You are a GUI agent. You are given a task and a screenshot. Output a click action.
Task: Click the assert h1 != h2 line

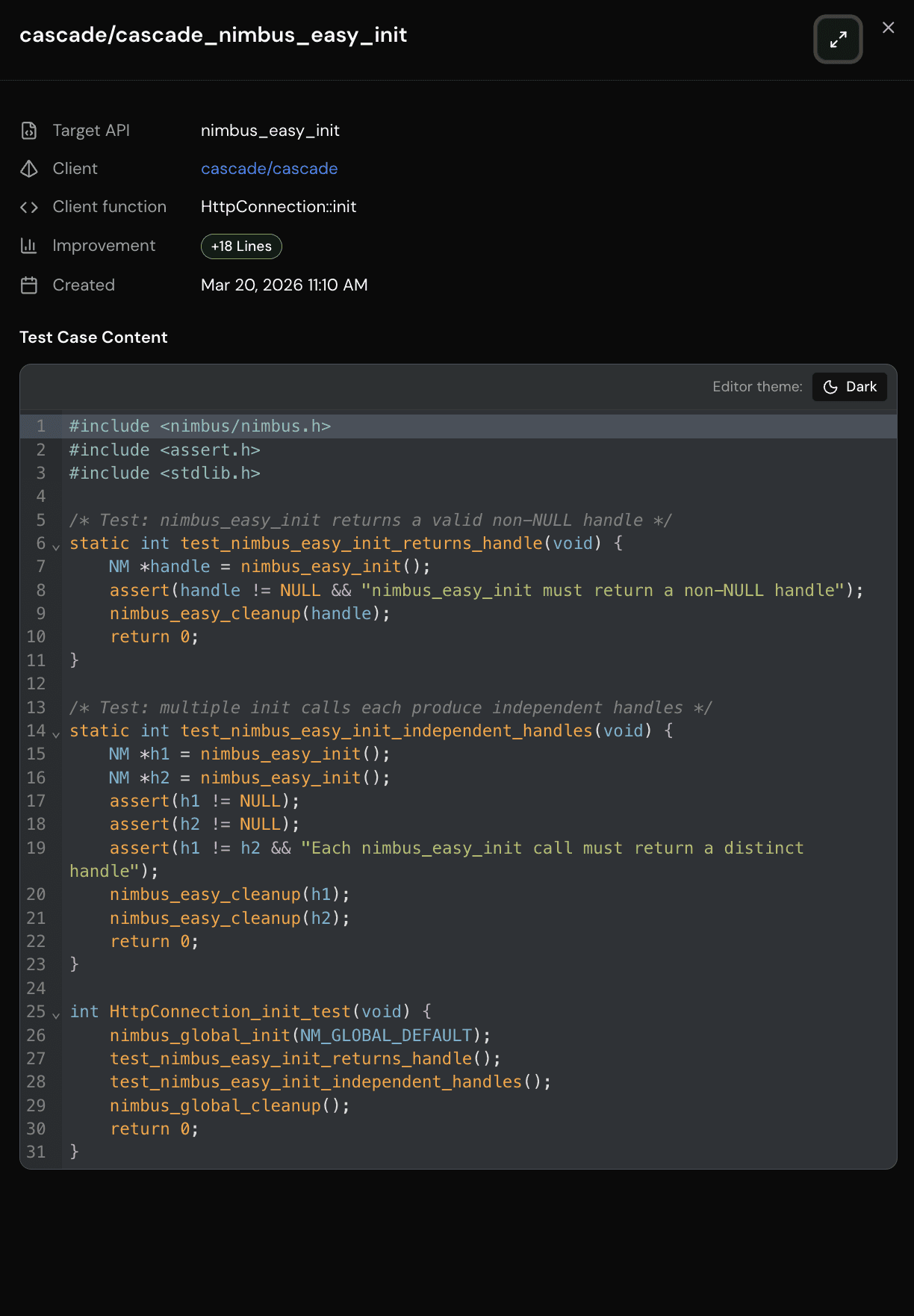(x=457, y=848)
